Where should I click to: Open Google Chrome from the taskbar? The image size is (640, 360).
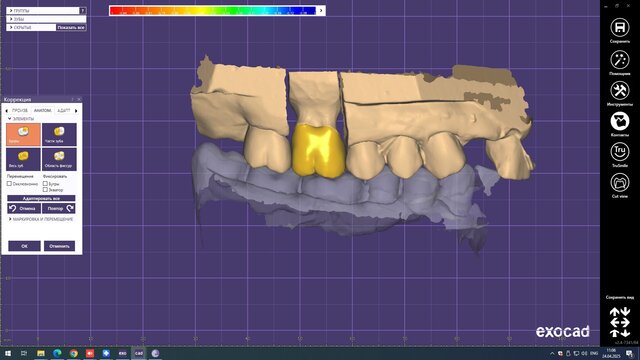click(73, 353)
